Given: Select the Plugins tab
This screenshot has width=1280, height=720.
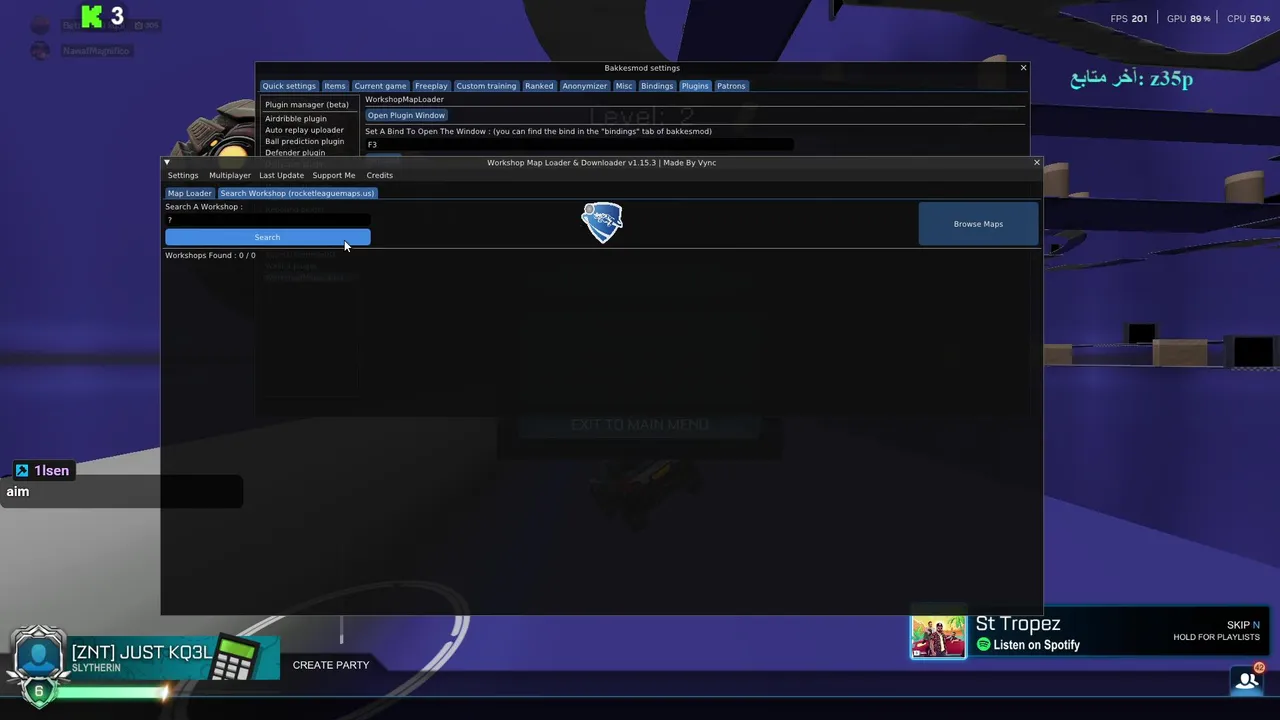Looking at the screenshot, I should click(x=695, y=86).
